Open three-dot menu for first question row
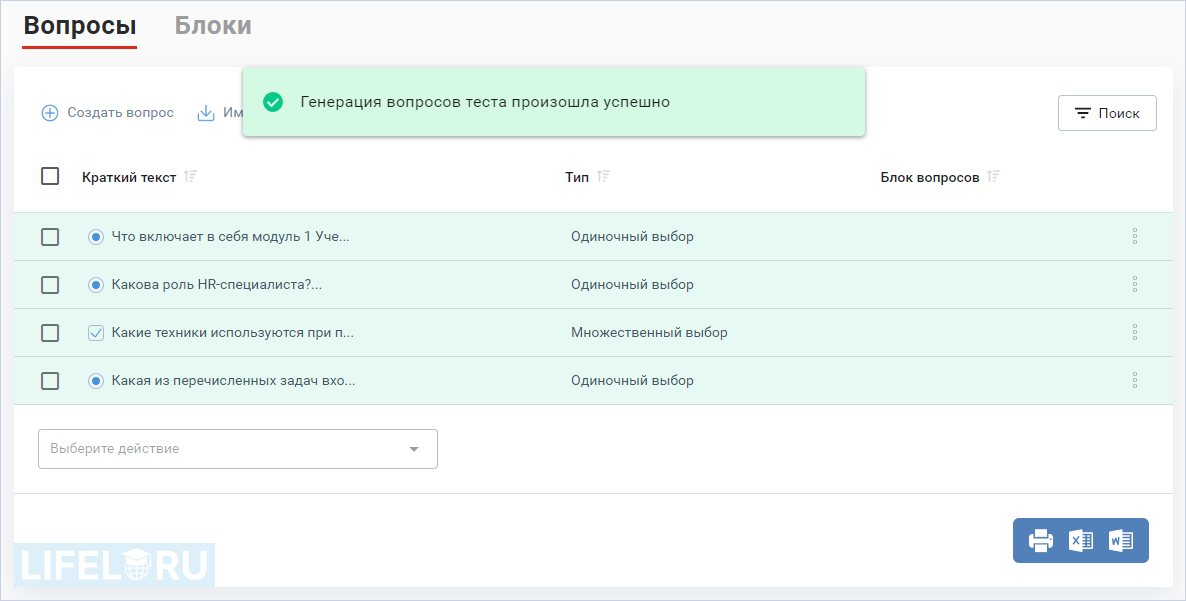Image resolution: width=1186 pixels, height=601 pixels. point(1134,237)
